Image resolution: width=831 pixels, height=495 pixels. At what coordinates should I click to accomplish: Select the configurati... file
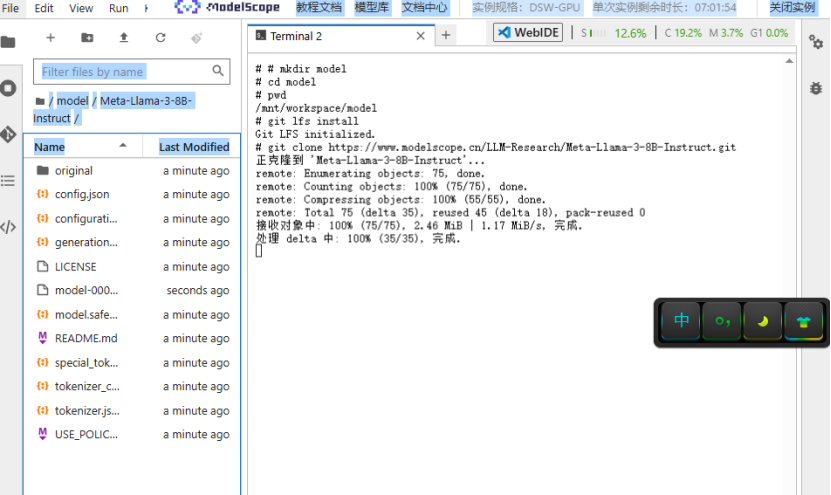(x=132, y=218)
